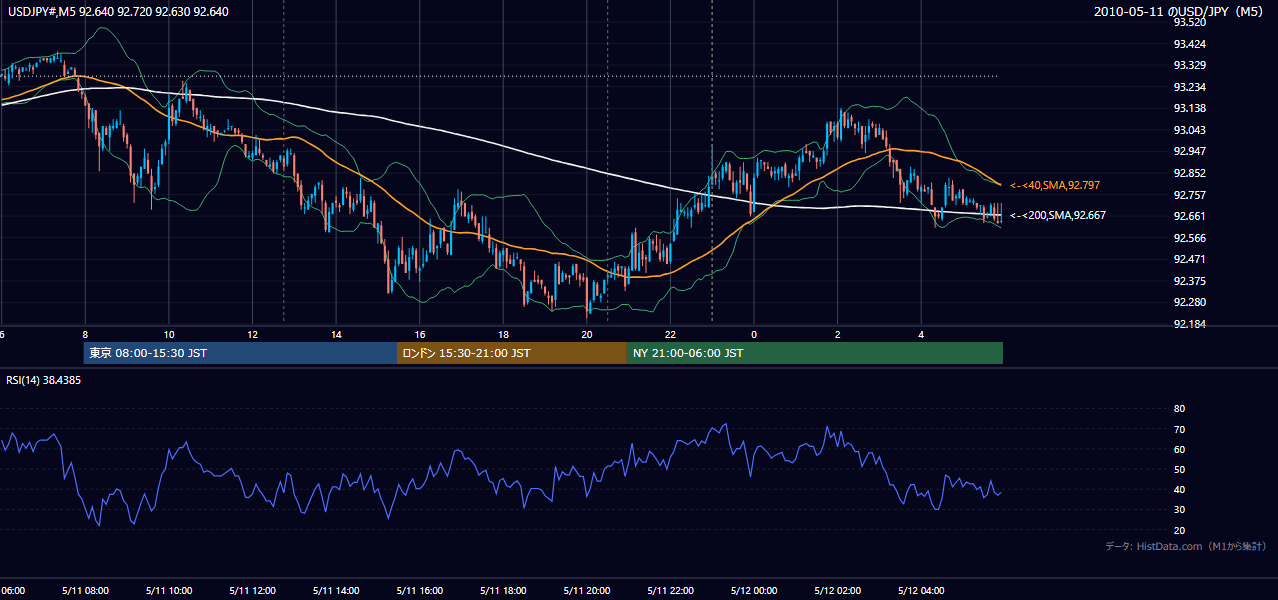
Task: Click hour marker 10 under the price chart
Action: pyautogui.click(x=169, y=334)
